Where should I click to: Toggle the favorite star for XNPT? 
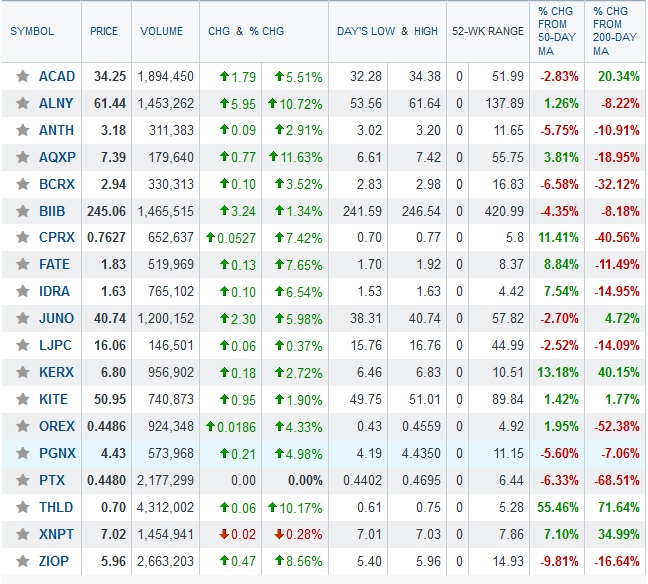point(23,534)
